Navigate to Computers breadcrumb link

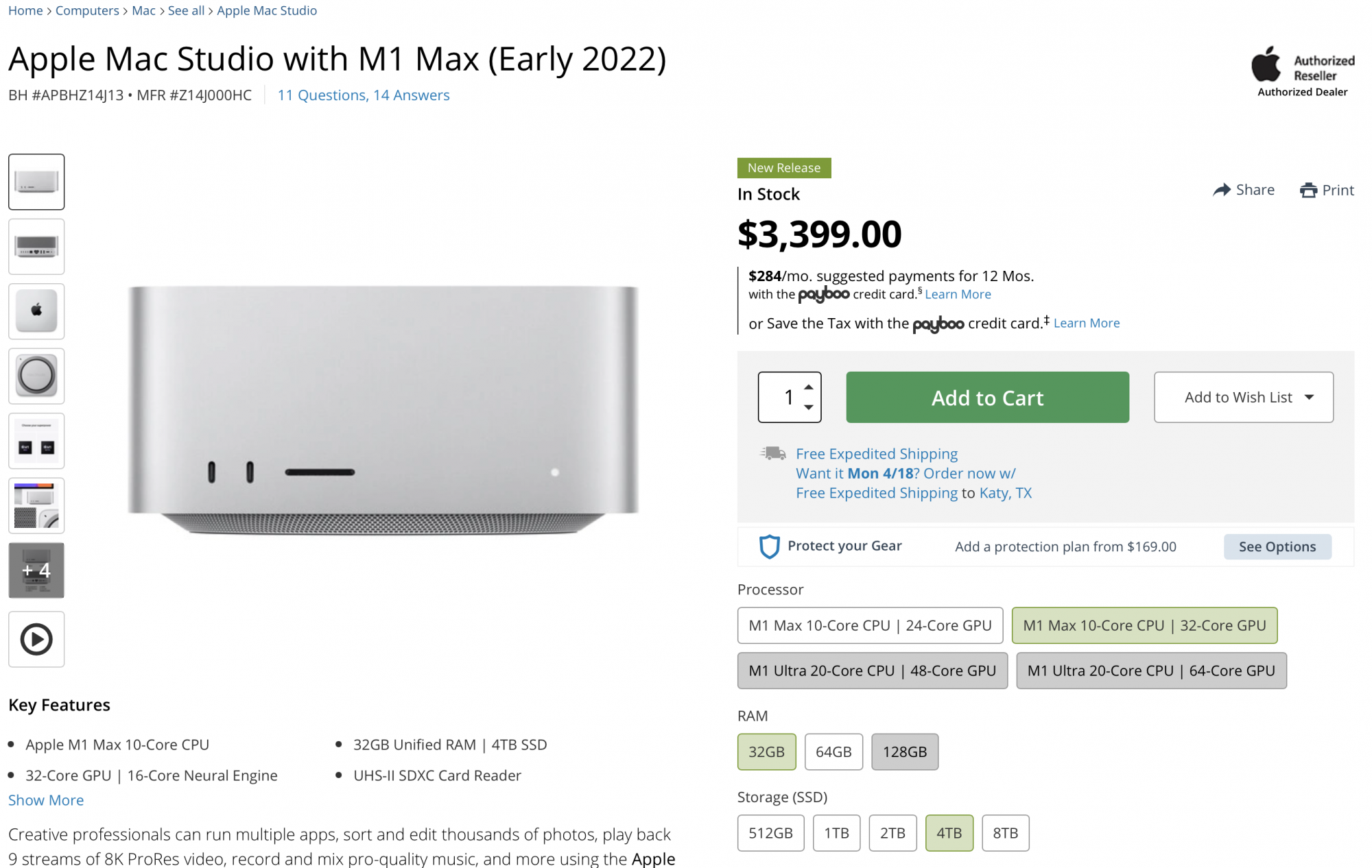(x=87, y=10)
